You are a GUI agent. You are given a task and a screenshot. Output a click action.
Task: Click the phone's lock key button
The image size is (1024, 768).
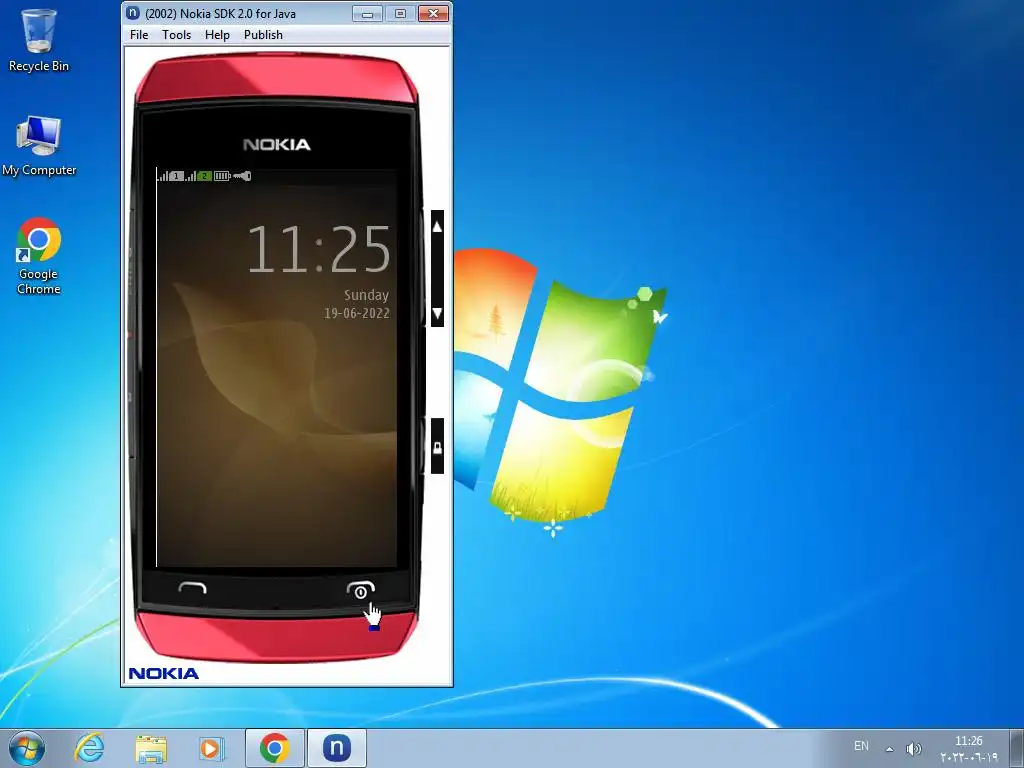click(x=438, y=447)
